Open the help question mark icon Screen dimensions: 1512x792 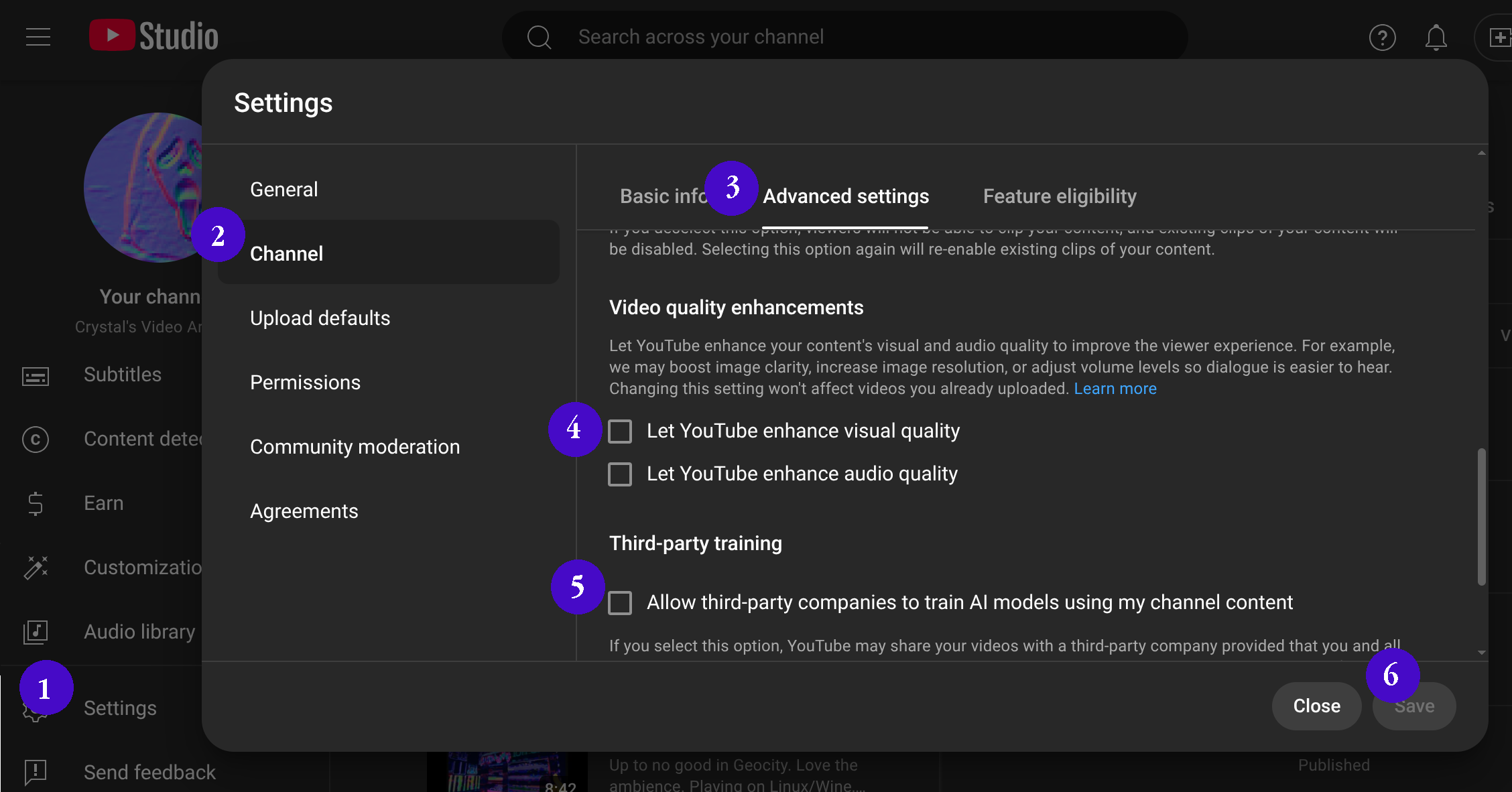1382,38
